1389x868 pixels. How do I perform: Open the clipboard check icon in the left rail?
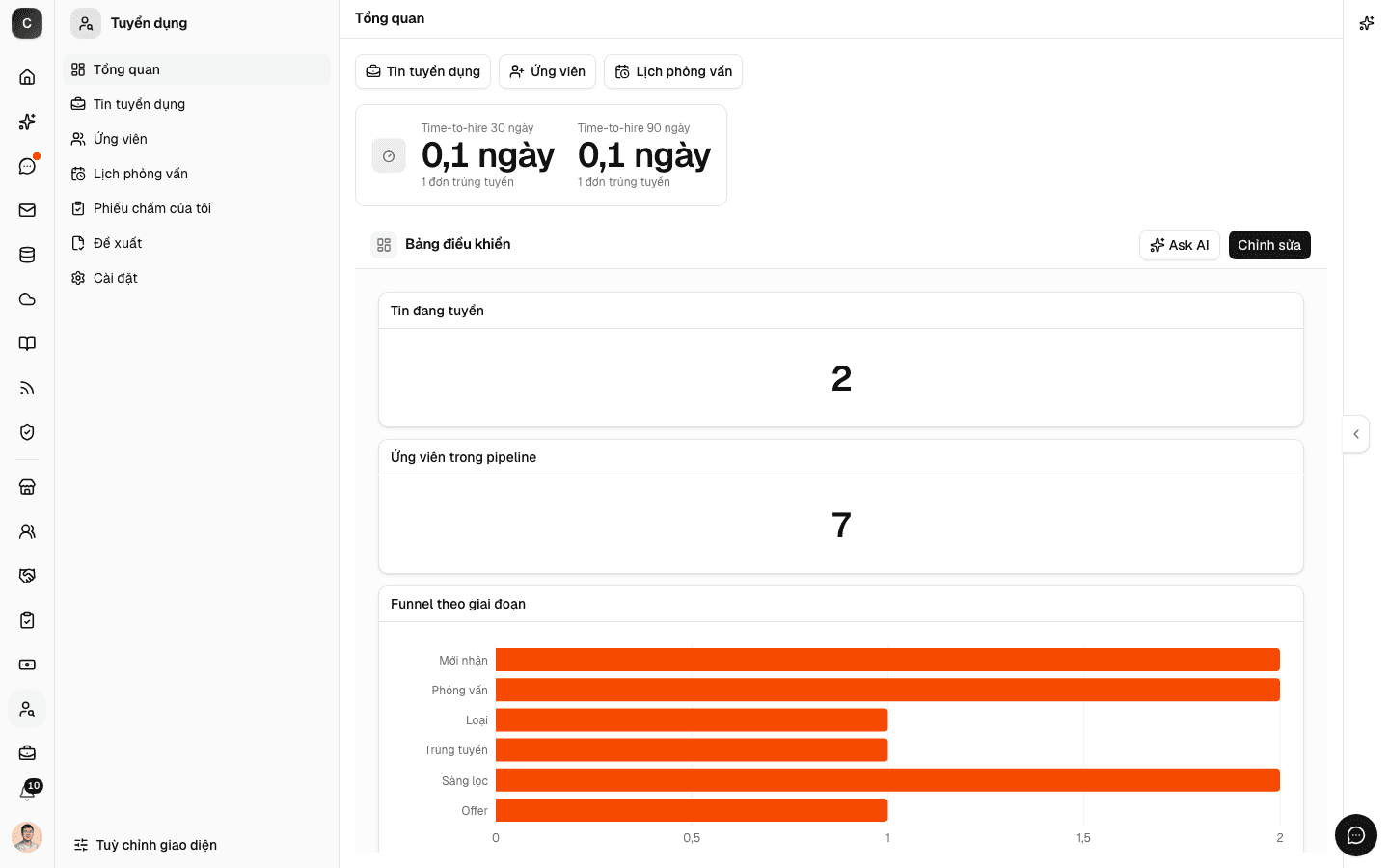[x=27, y=620]
